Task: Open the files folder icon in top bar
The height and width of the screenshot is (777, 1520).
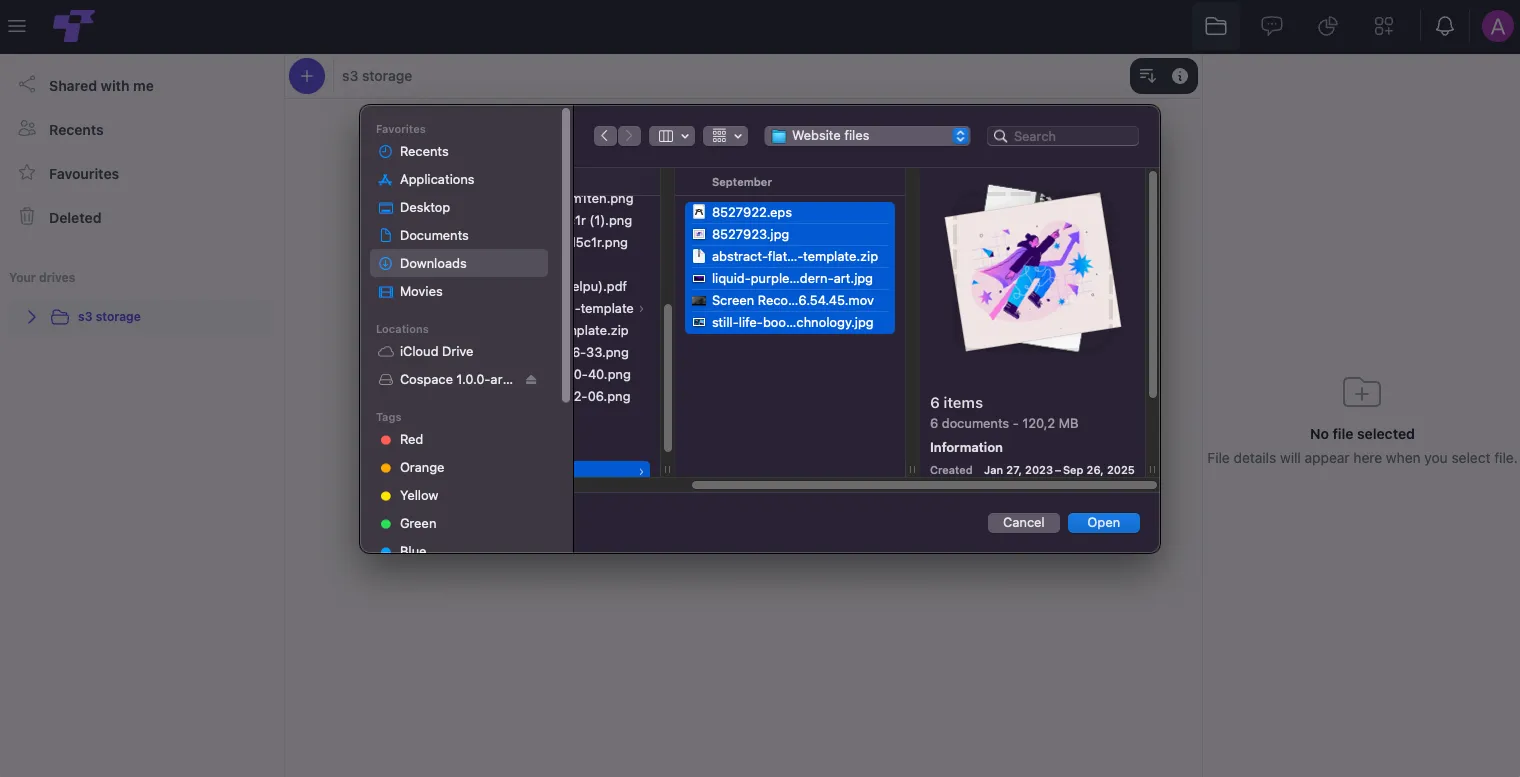Action: (x=1216, y=27)
